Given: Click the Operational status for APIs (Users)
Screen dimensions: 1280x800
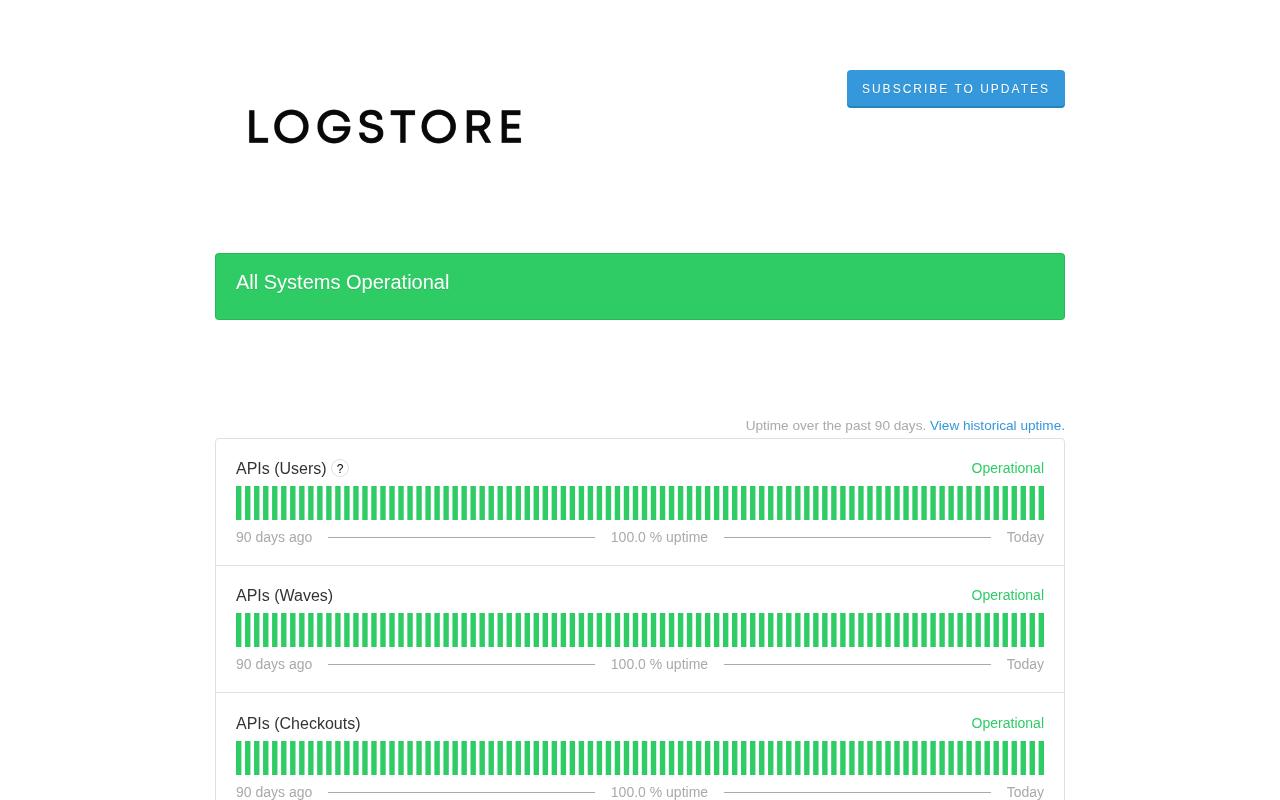Looking at the screenshot, I should pyautogui.click(x=1007, y=468).
